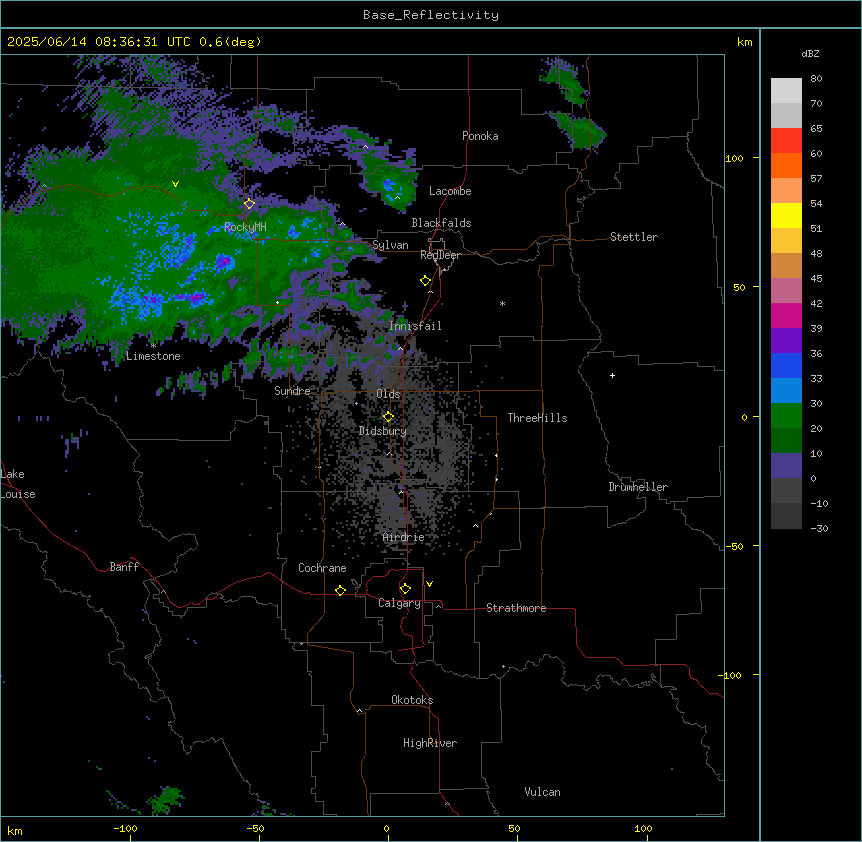This screenshot has width=862, height=842.
Task: Select the dark blue 36 dBZ color swatch
Action: coord(786,365)
